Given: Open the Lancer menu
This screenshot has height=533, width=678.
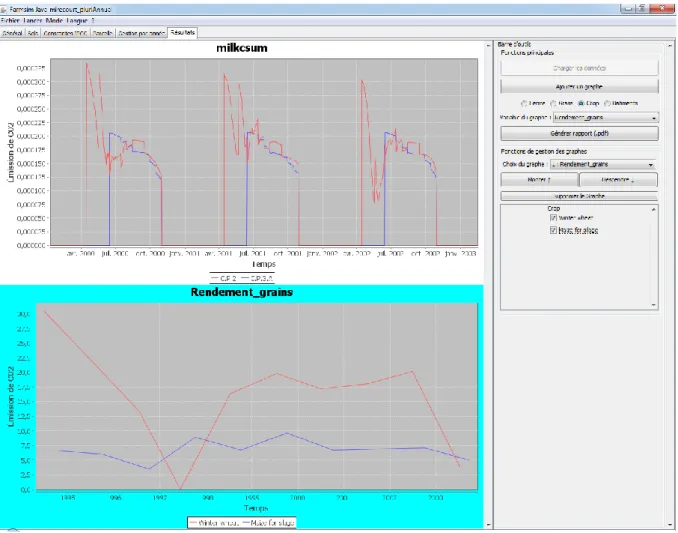Looking at the screenshot, I should (33, 20).
